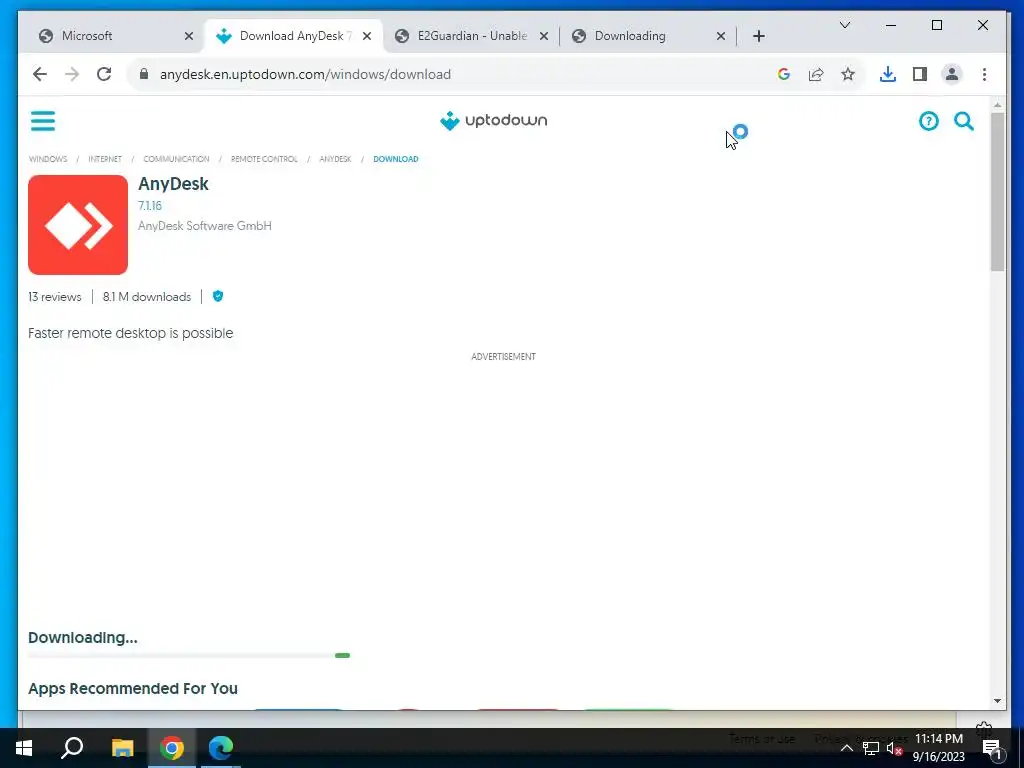
Task: Click AnyDesk Software GmbH developer name
Action: 204,226
